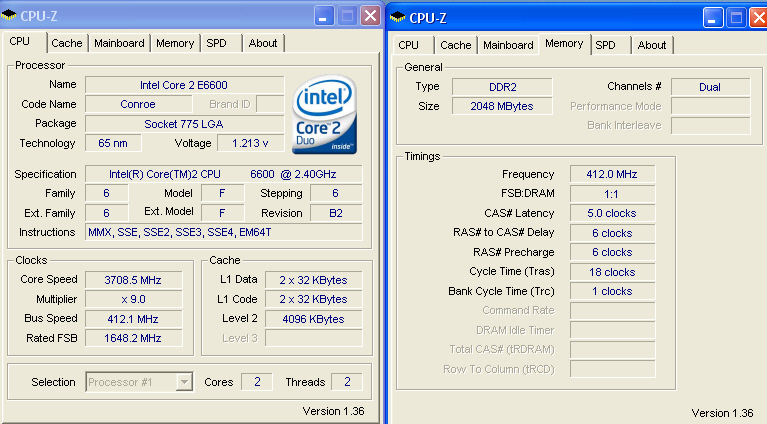Click the L1 Data value 2 x 32 KBytes

[314, 280]
